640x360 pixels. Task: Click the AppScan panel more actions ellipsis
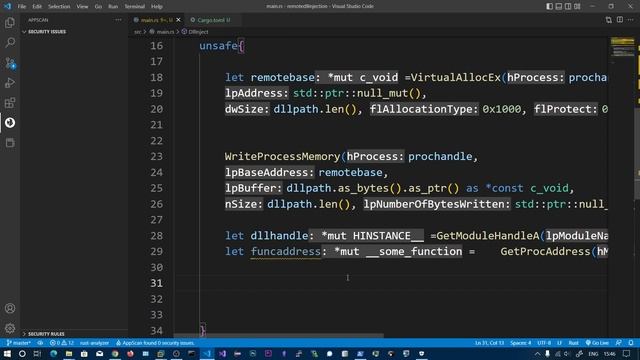click(118, 20)
